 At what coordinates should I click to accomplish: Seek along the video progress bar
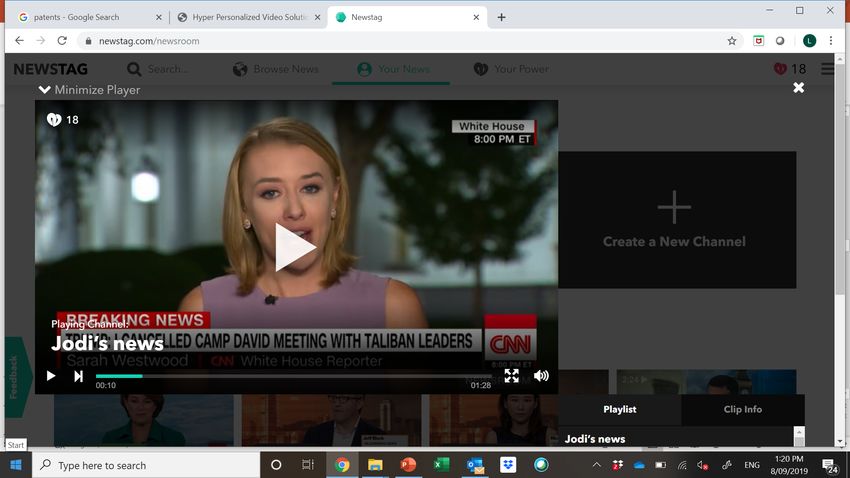(293, 376)
